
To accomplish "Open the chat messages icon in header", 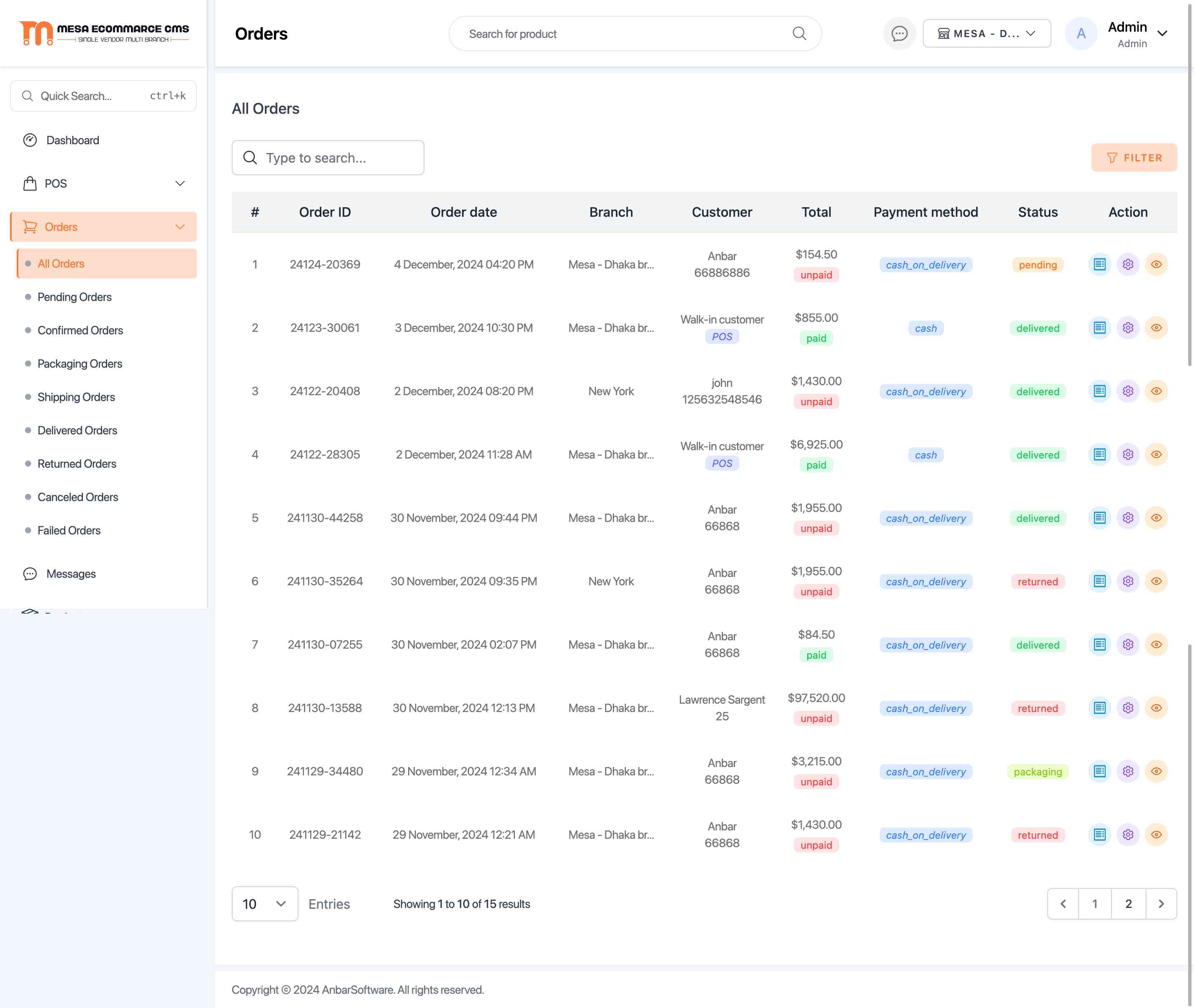I will coord(899,34).
